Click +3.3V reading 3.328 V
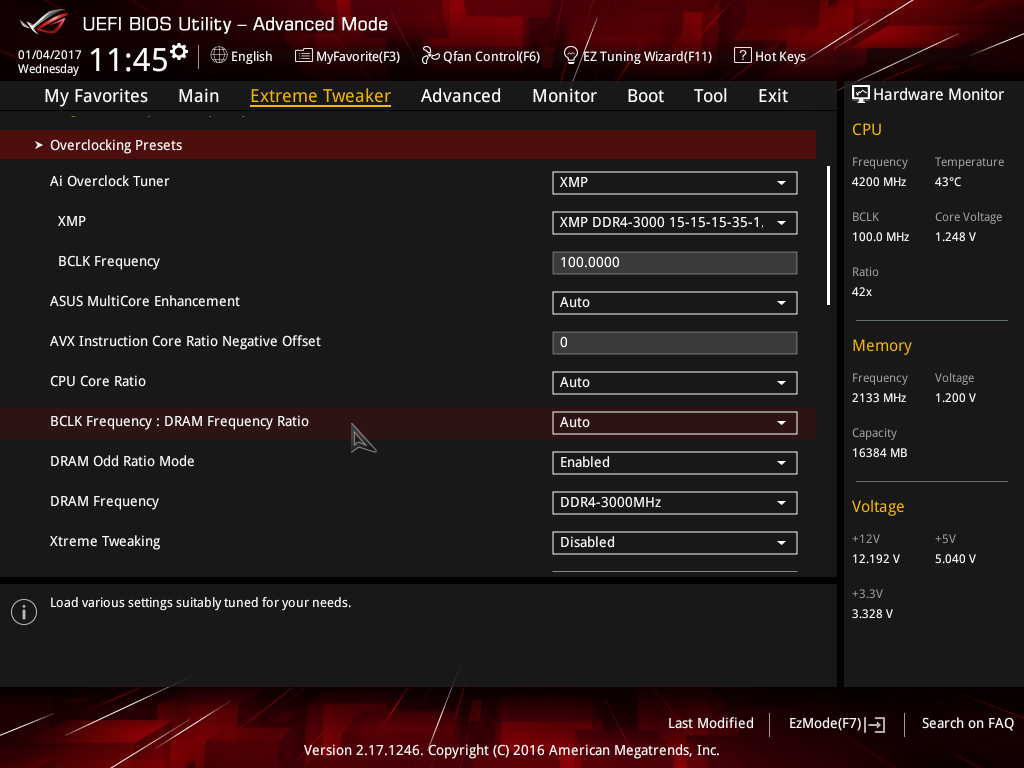This screenshot has width=1024, height=768. tap(872, 615)
